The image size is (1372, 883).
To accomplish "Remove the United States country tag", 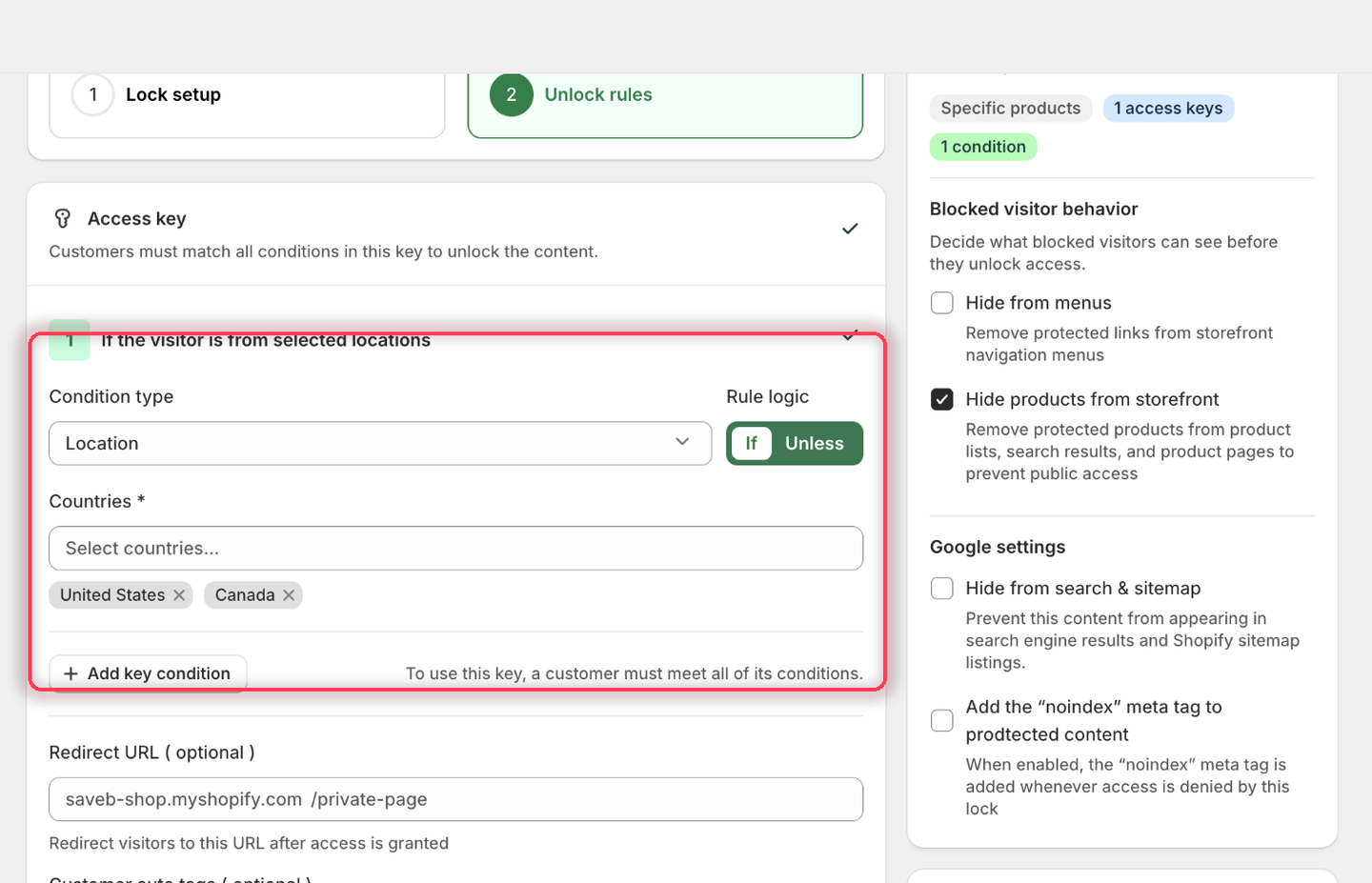I will pyautogui.click(x=179, y=595).
